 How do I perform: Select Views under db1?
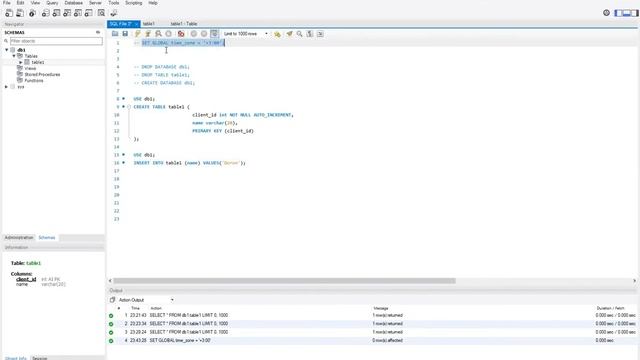[x=30, y=69]
